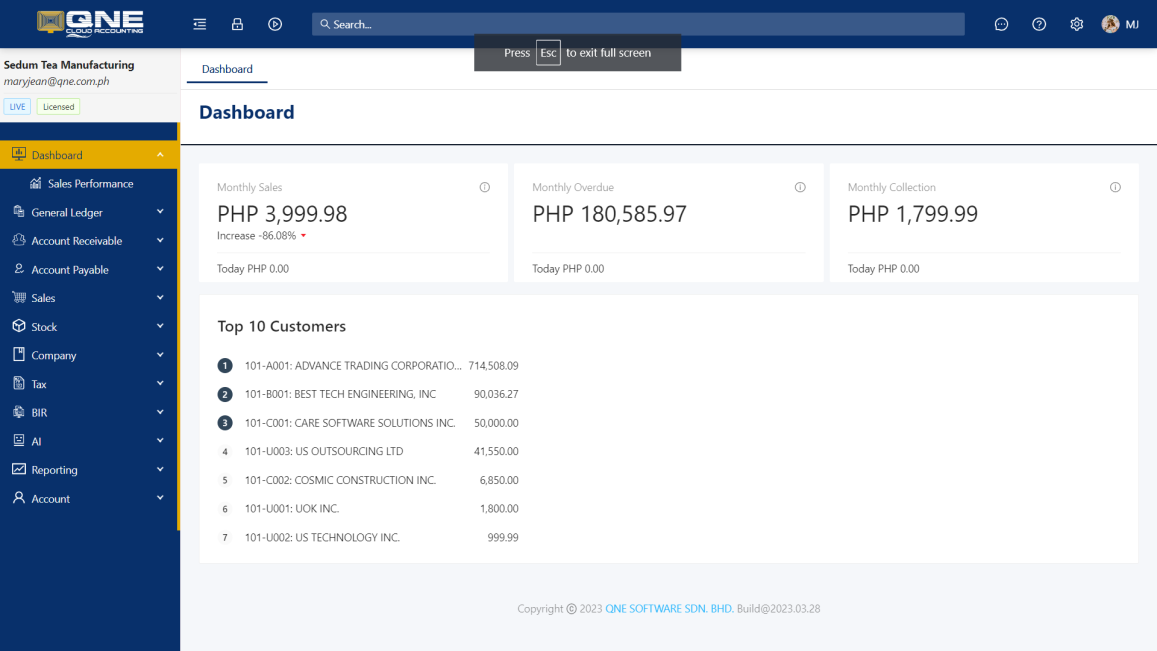Click the Stock box icon
Viewport: 1157px width, 651px height.
(x=18, y=326)
